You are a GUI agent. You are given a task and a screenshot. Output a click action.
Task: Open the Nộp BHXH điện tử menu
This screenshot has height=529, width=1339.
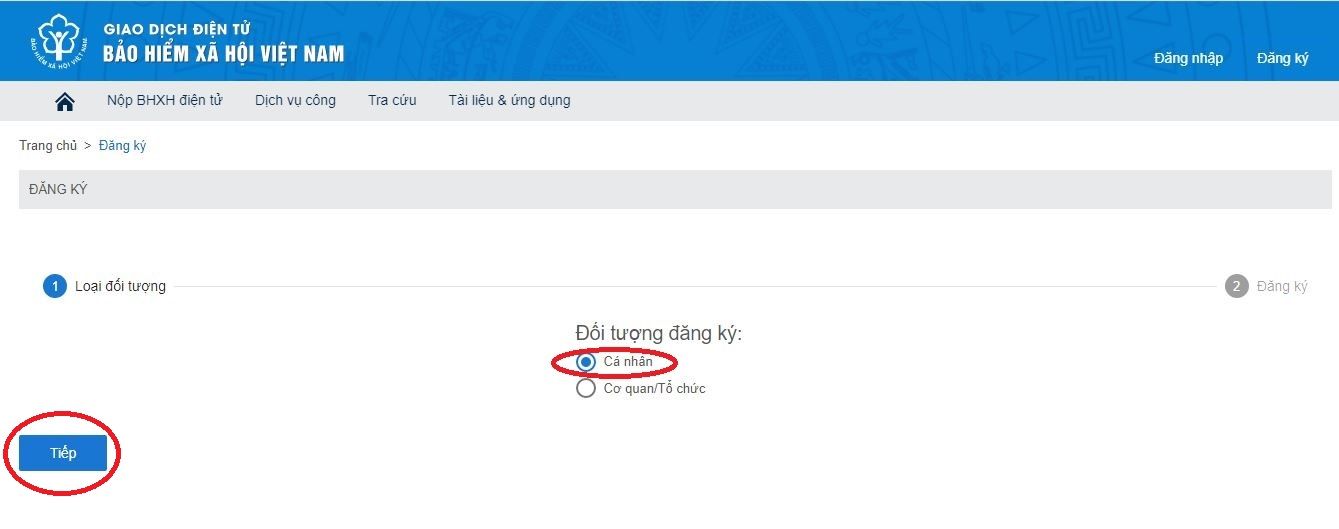(x=165, y=100)
